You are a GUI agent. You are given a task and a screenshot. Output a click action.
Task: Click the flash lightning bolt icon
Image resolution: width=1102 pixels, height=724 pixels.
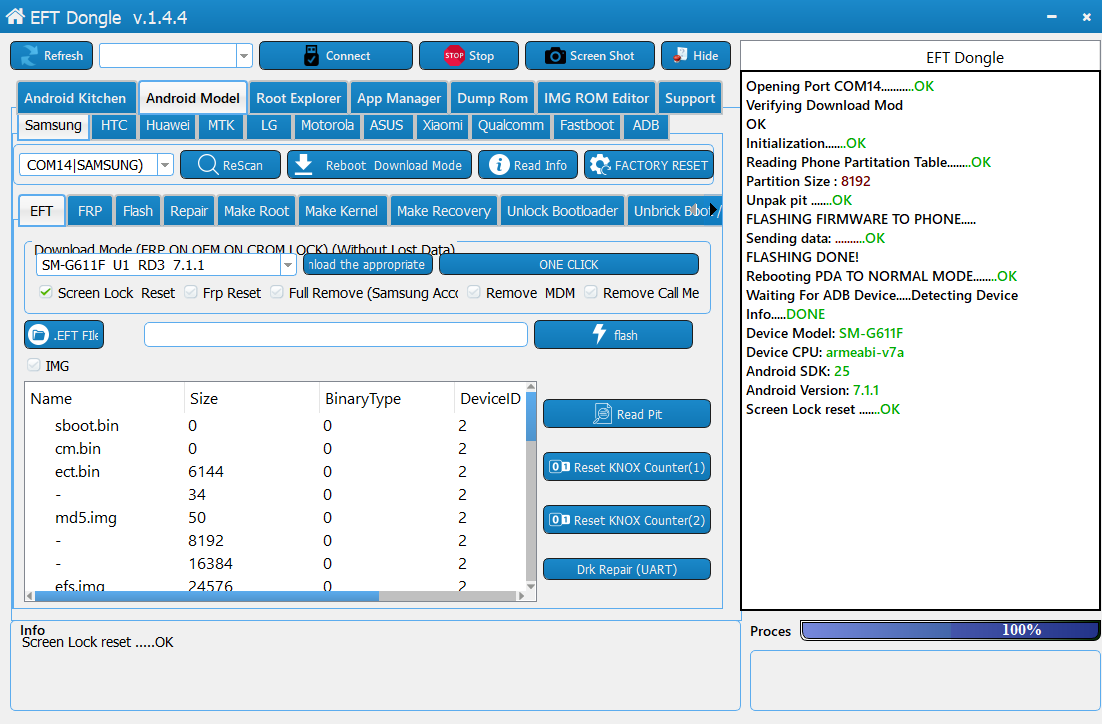(599, 334)
